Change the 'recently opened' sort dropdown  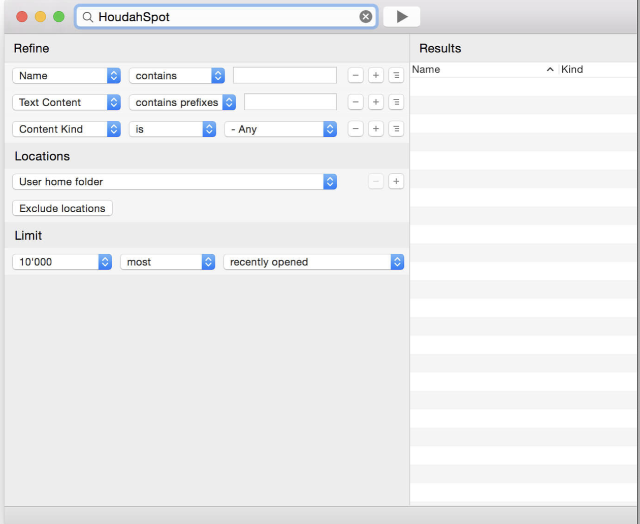[x=313, y=261]
